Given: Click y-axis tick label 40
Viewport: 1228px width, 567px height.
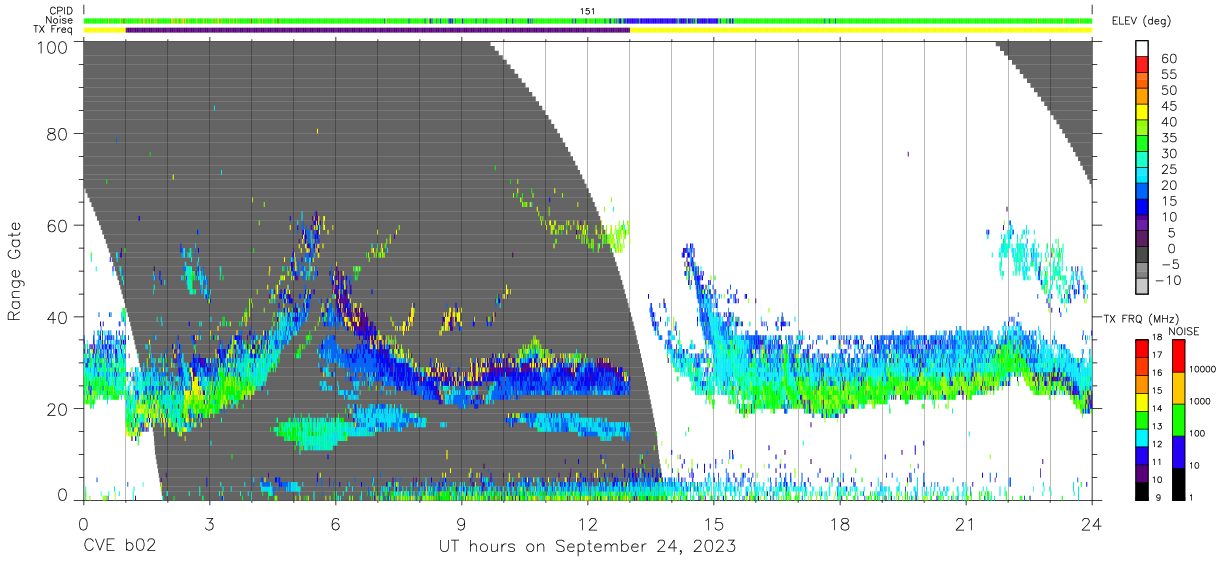Looking at the screenshot, I should (59, 318).
